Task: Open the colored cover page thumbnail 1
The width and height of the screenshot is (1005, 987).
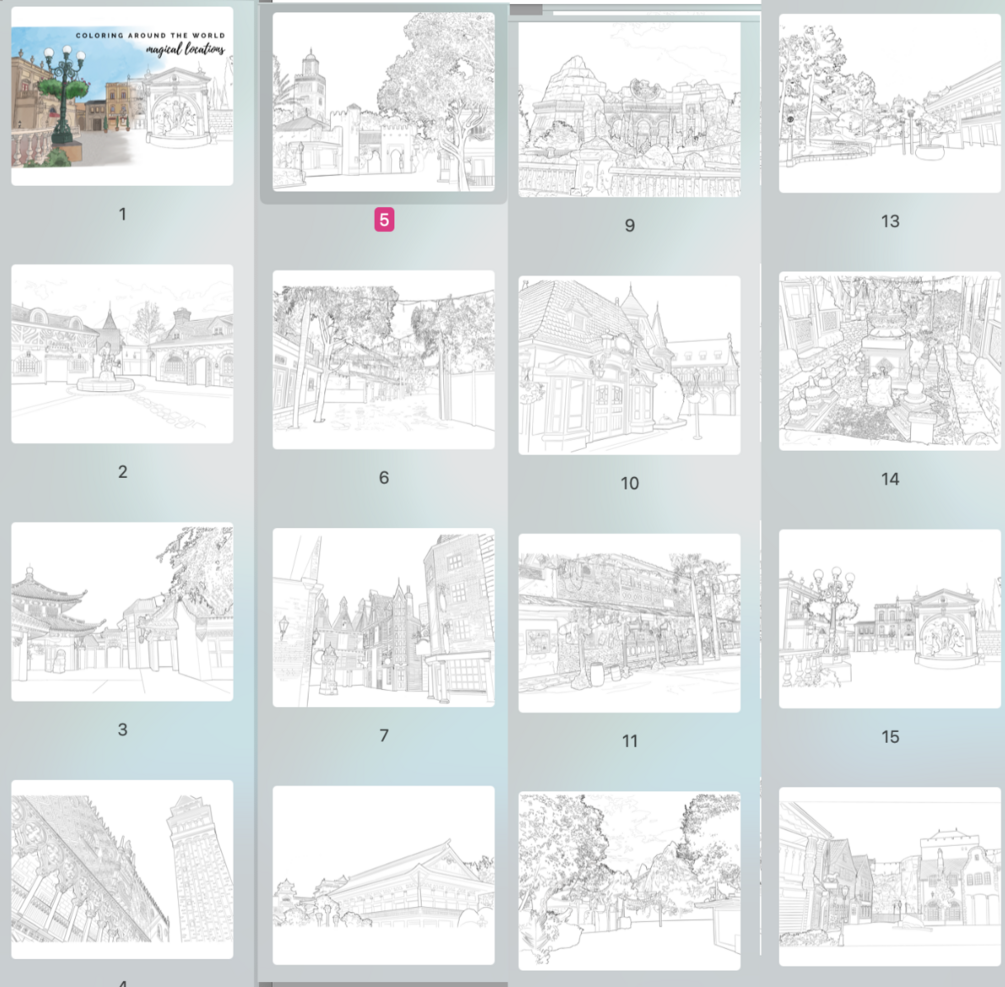Action: pos(122,96)
